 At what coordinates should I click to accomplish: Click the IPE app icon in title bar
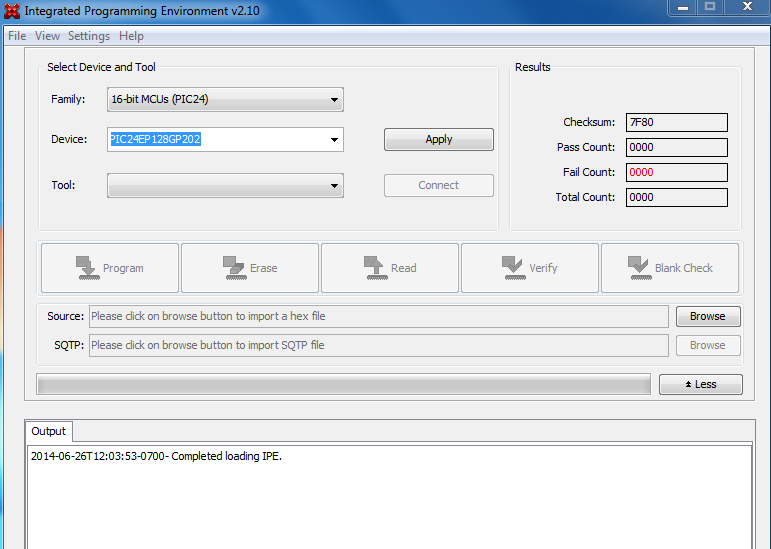point(12,11)
